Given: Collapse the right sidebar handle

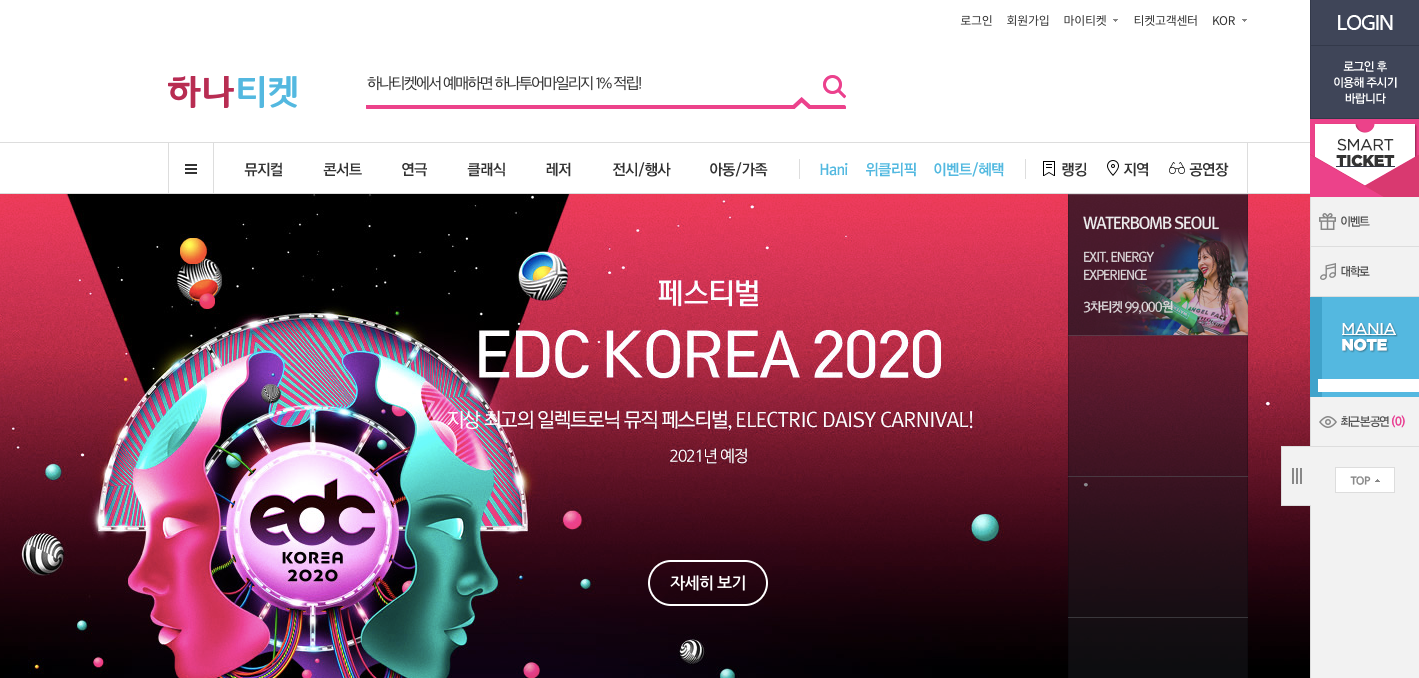Looking at the screenshot, I should click(1296, 476).
